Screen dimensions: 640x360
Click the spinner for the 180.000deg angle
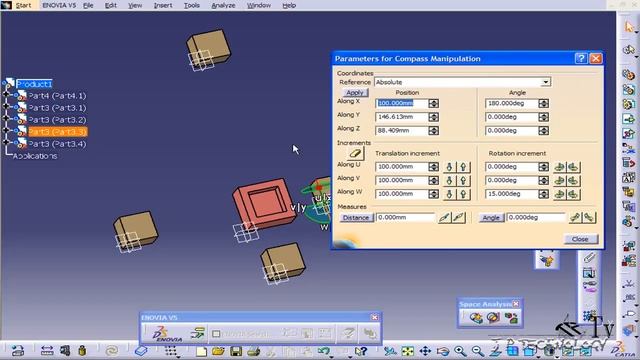click(x=543, y=103)
